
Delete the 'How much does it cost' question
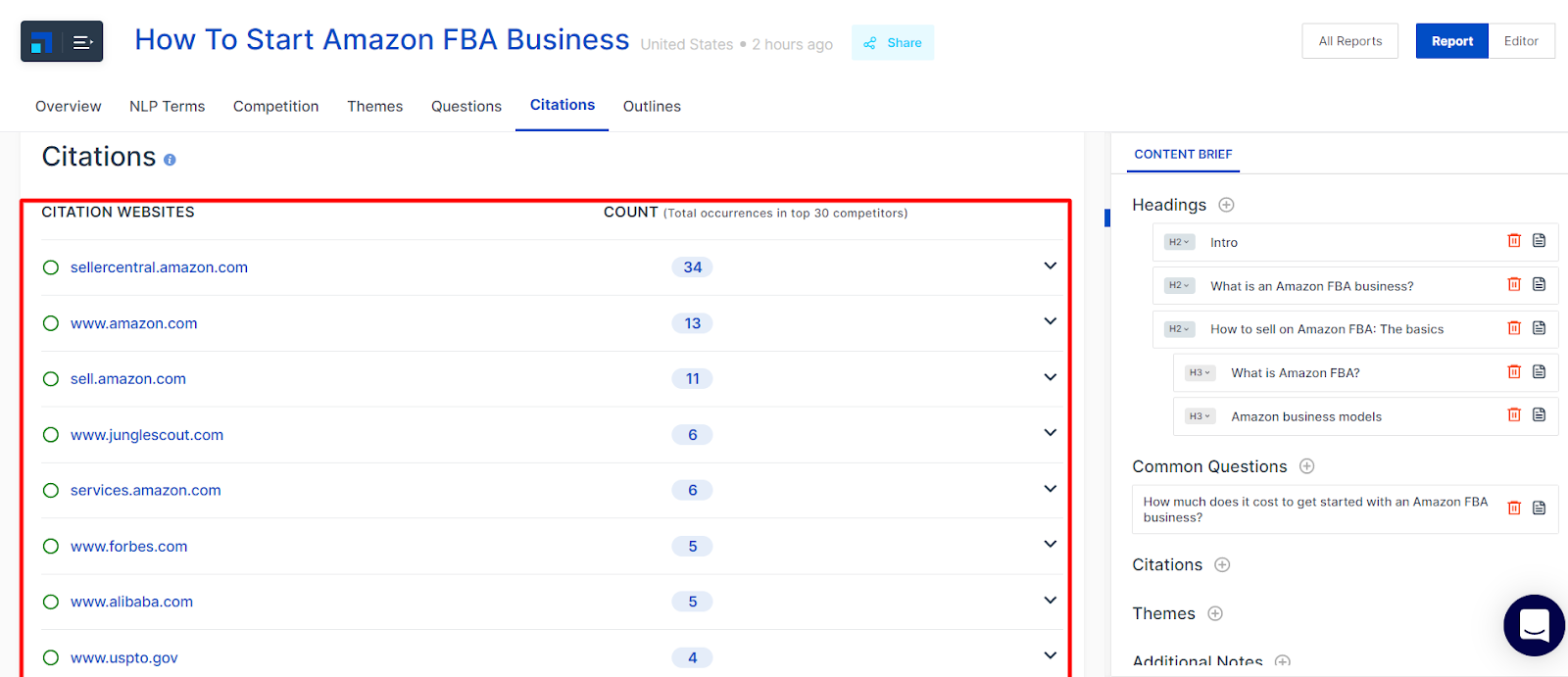tap(1514, 508)
